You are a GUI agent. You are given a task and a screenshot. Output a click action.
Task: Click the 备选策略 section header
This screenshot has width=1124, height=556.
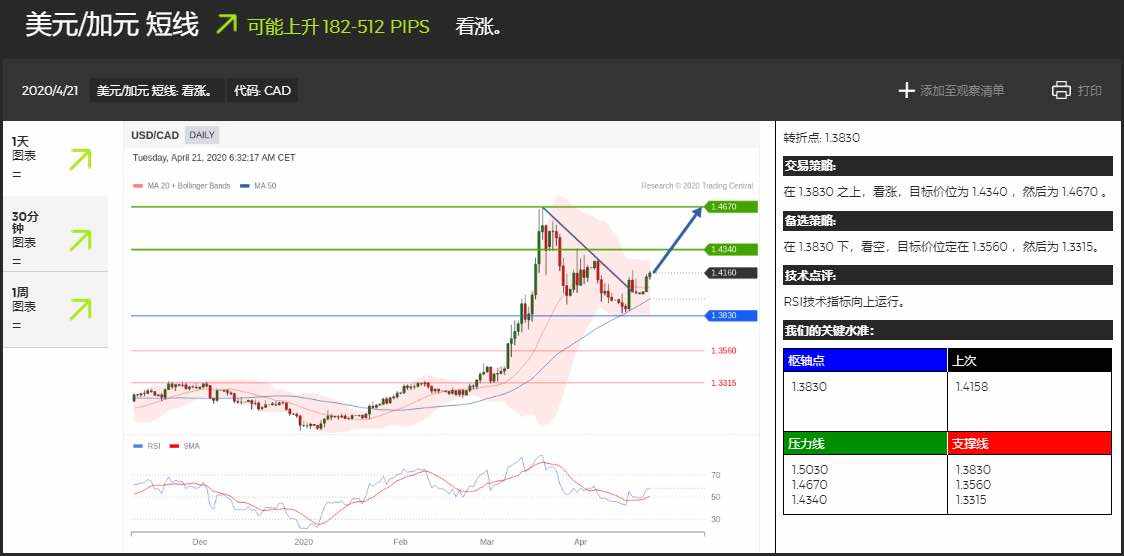pyautogui.click(x=948, y=221)
